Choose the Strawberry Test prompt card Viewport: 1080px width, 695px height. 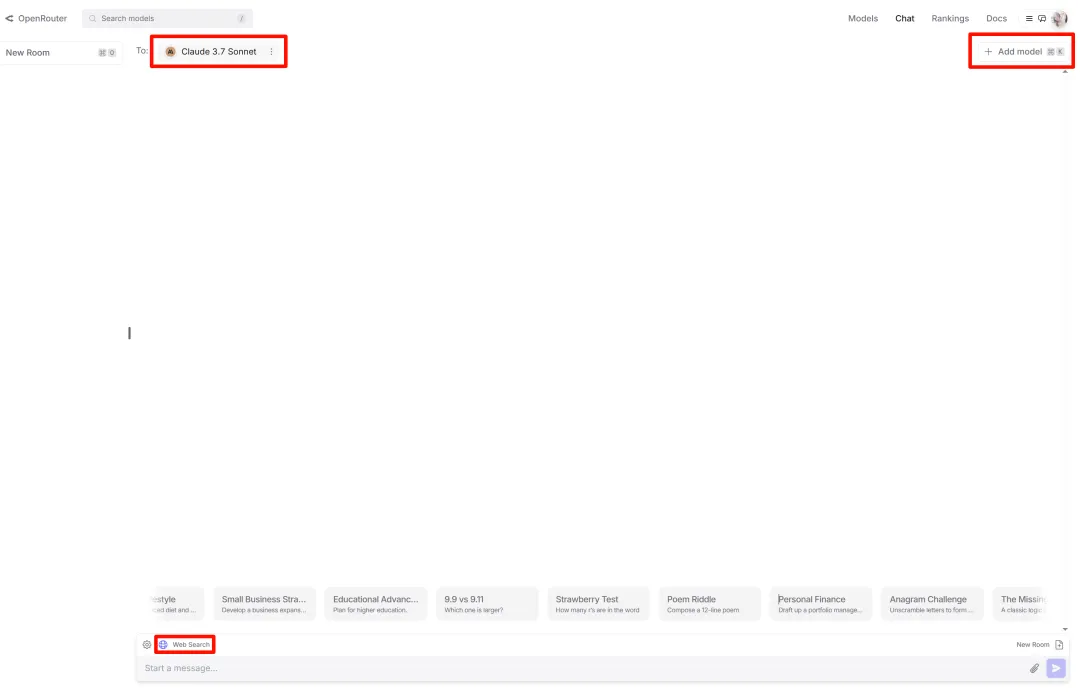[x=598, y=604]
